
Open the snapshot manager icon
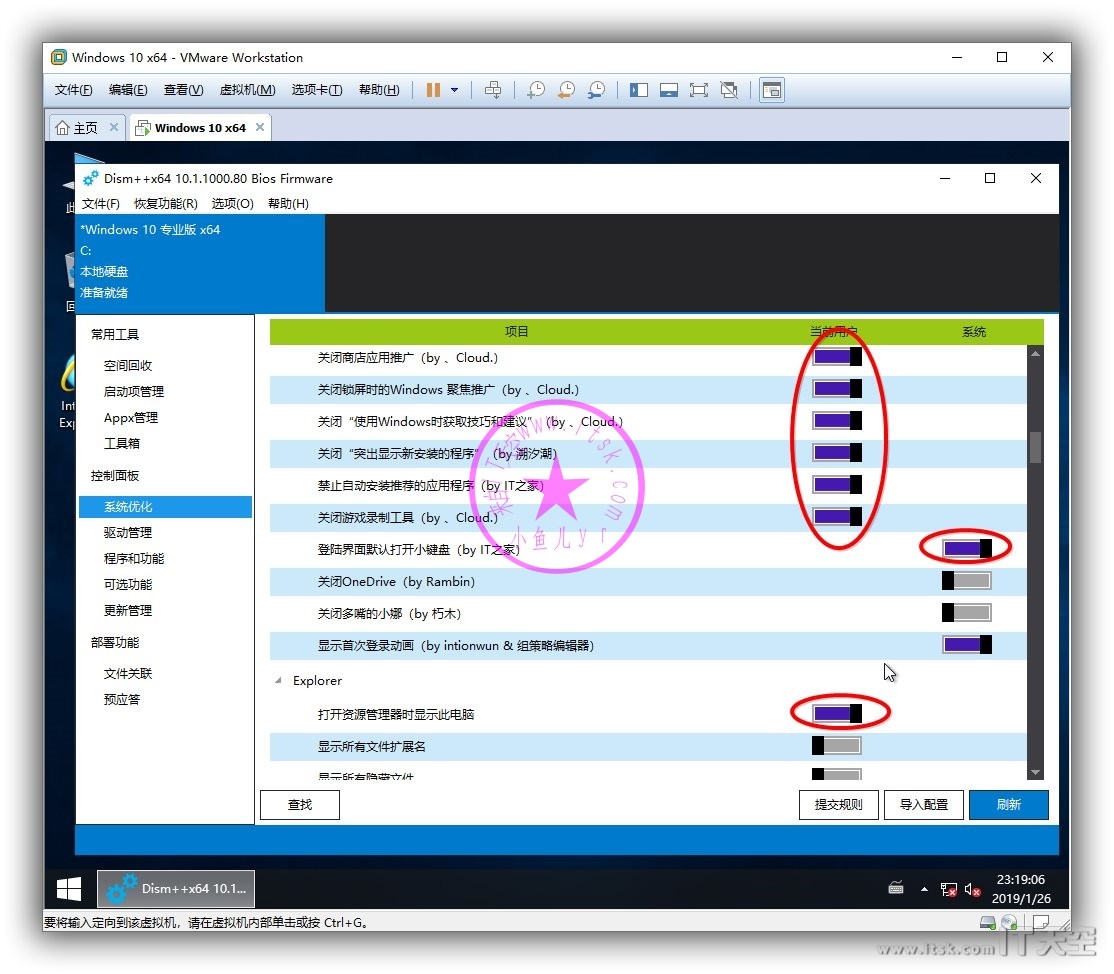[597, 90]
